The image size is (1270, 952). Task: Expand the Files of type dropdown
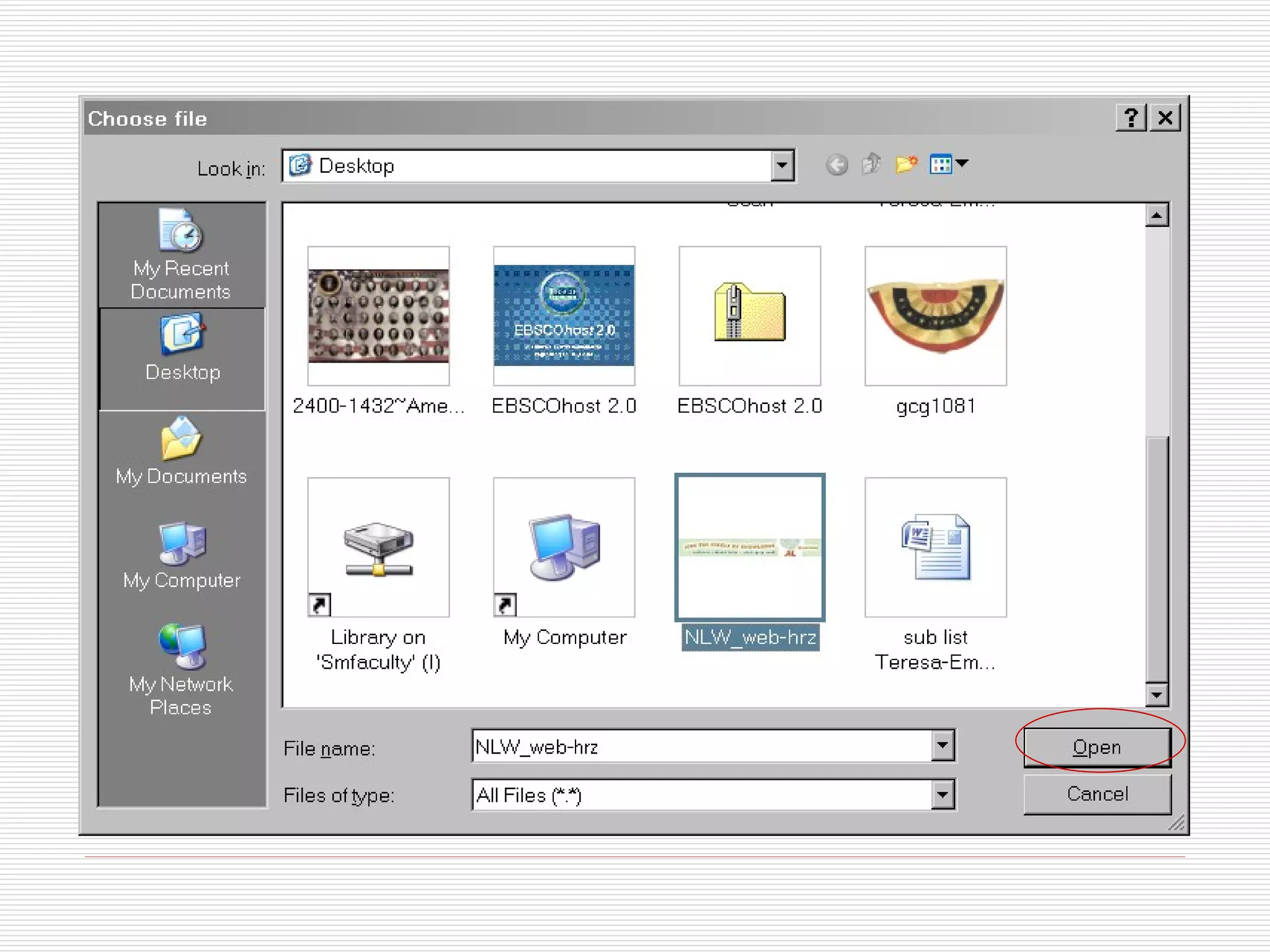pos(942,795)
